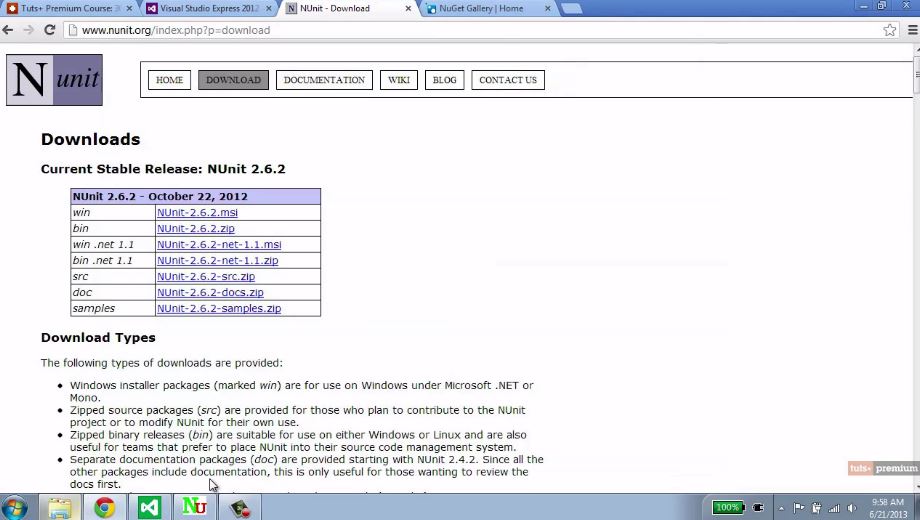Click the power plug tray icon
Viewport: 920px width, 520px height.
759,508
